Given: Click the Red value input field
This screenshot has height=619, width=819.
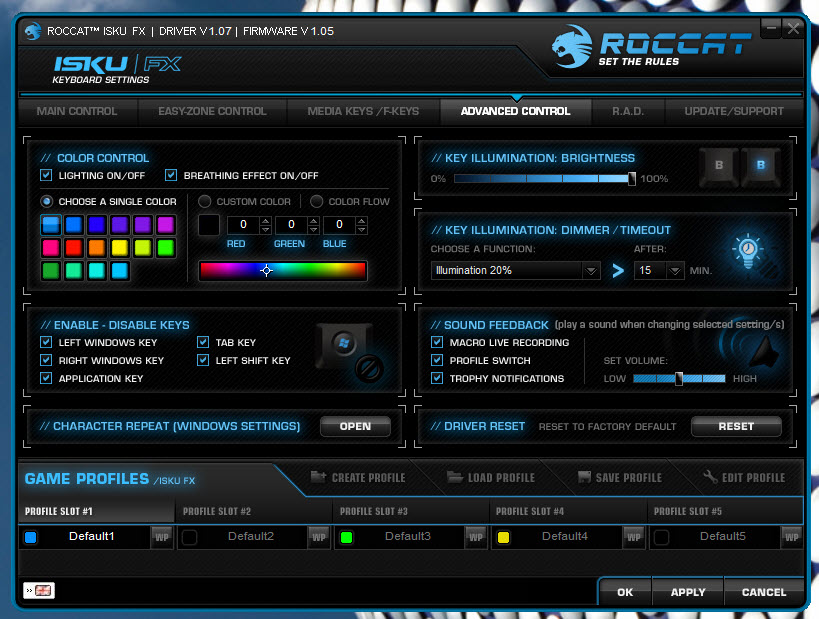Looking at the screenshot, I should click(x=243, y=225).
